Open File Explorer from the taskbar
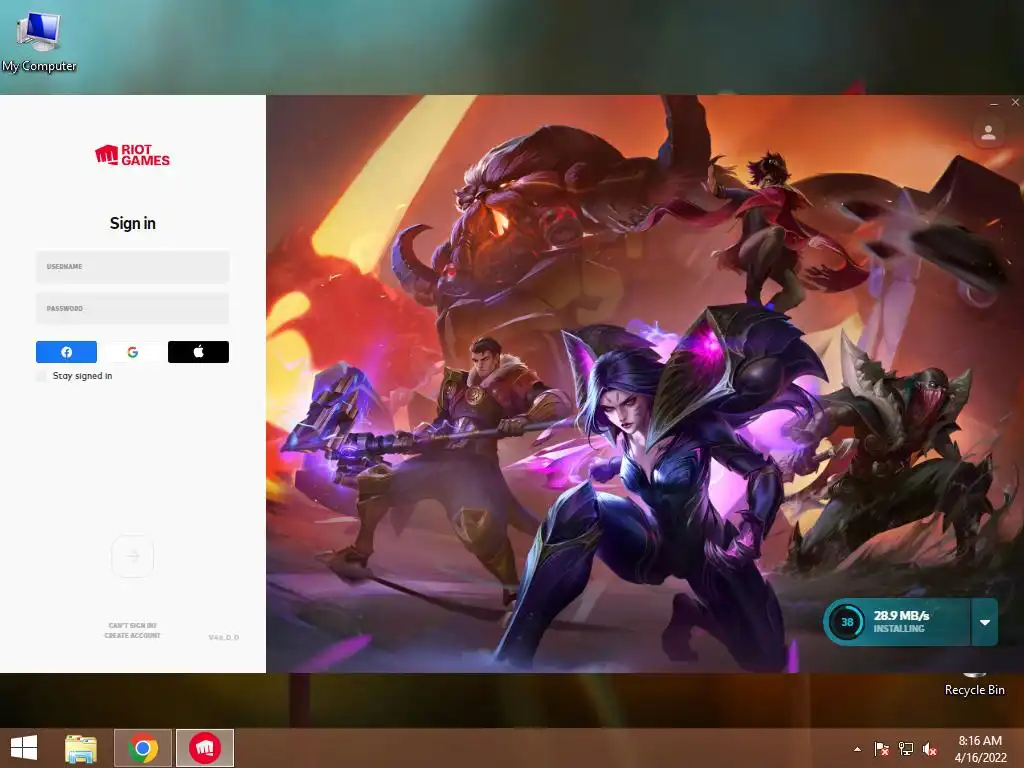This screenshot has width=1024, height=768. (81, 748)
